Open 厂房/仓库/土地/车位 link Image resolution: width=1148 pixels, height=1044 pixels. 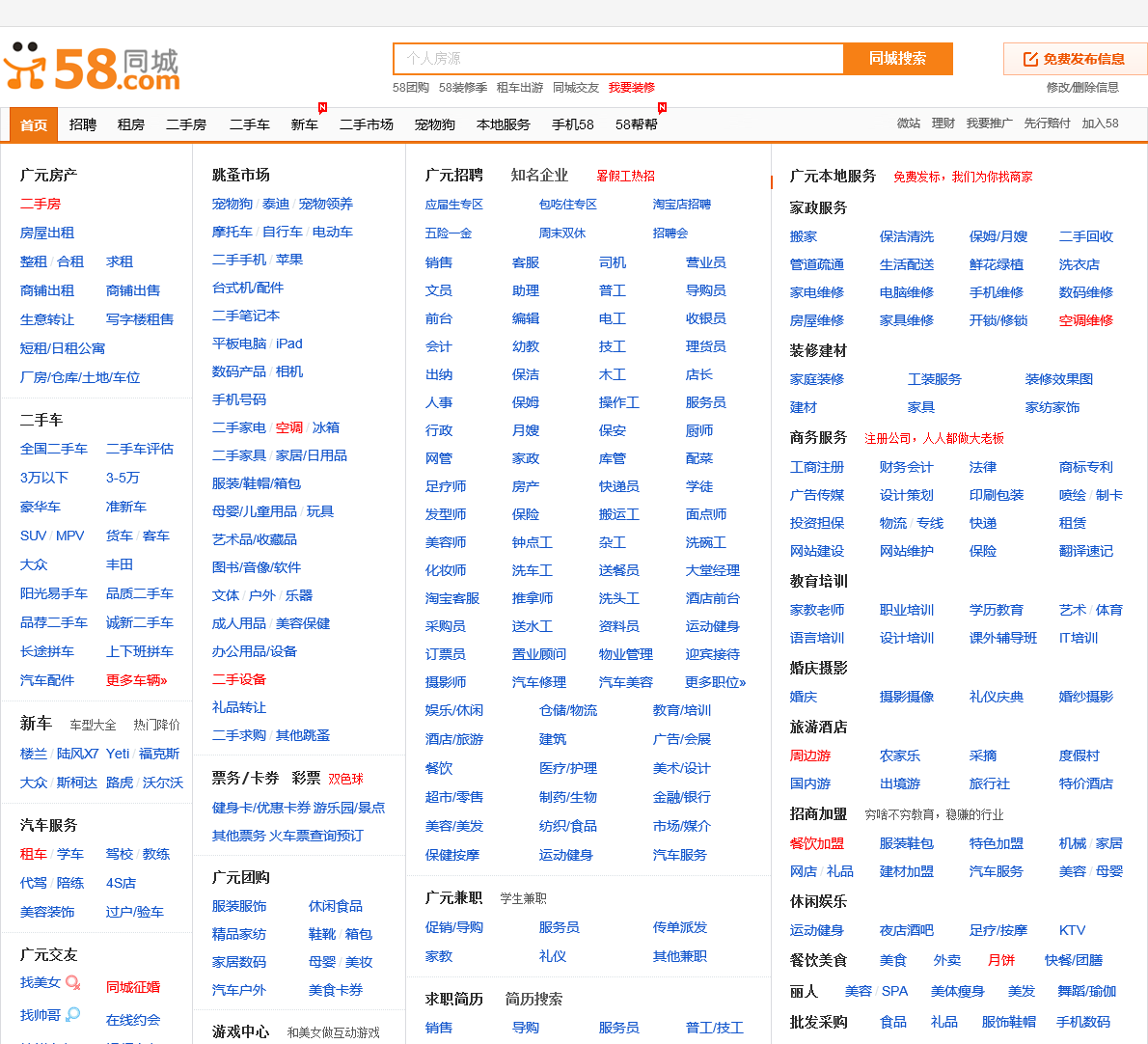click(80, 378)
